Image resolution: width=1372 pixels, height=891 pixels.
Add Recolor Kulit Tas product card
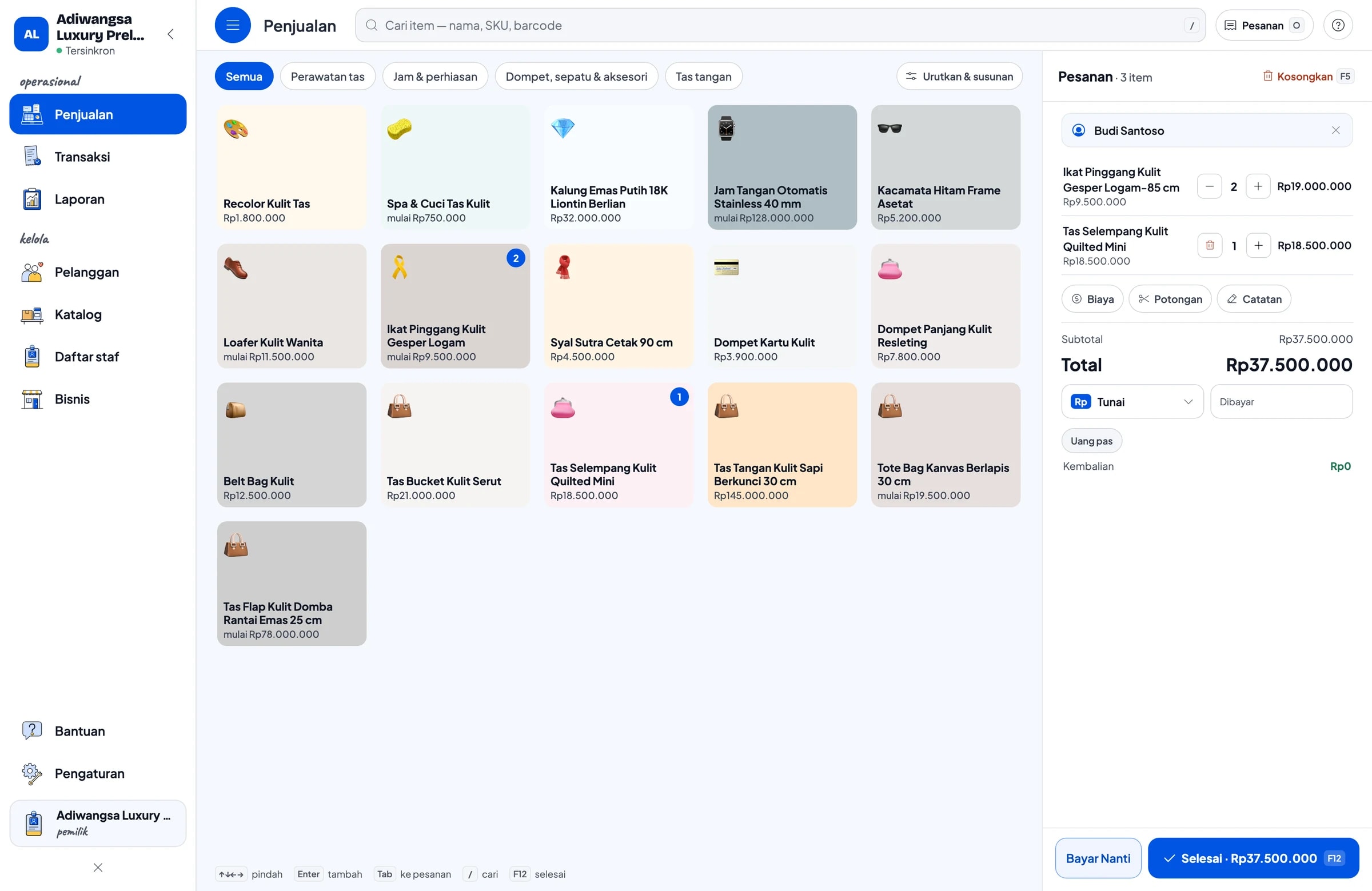[x=292, y=167]
